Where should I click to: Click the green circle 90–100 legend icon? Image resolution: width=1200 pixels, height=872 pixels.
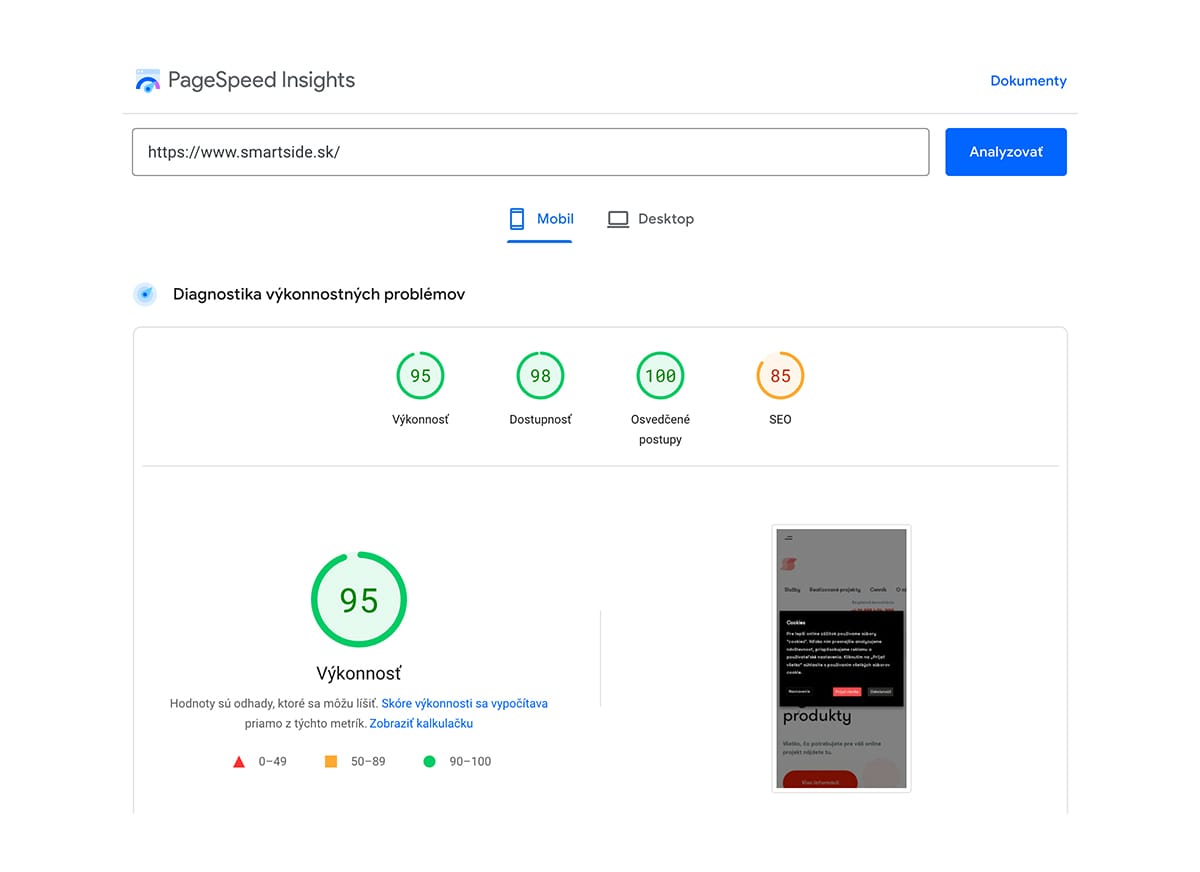pos(429,762)
